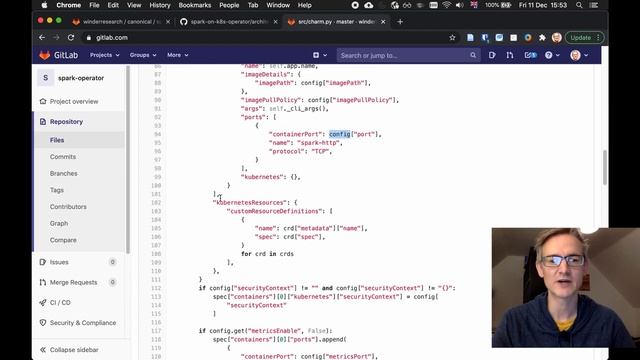640x360 pixels.
Task: Open Merge Requests in the sidebar
Action: [x=73, y=282]
